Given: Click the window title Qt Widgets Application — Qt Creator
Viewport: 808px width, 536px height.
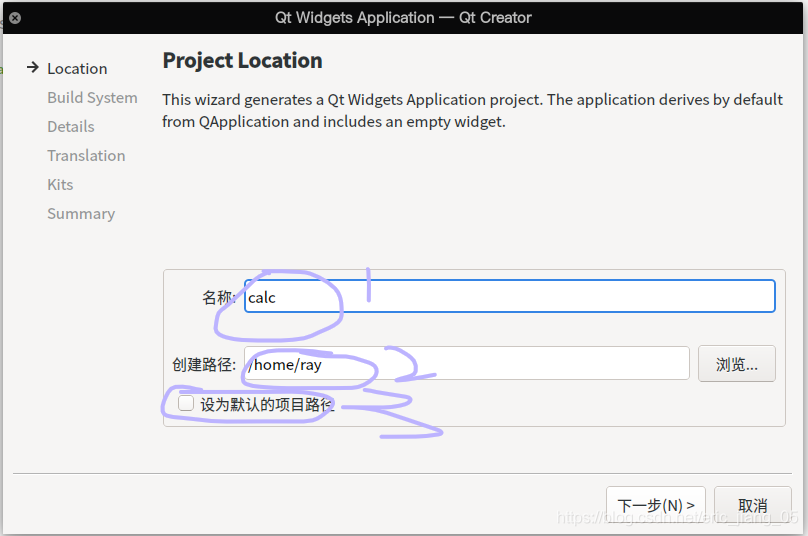Looking at the screenshot, I should [403, 18].
